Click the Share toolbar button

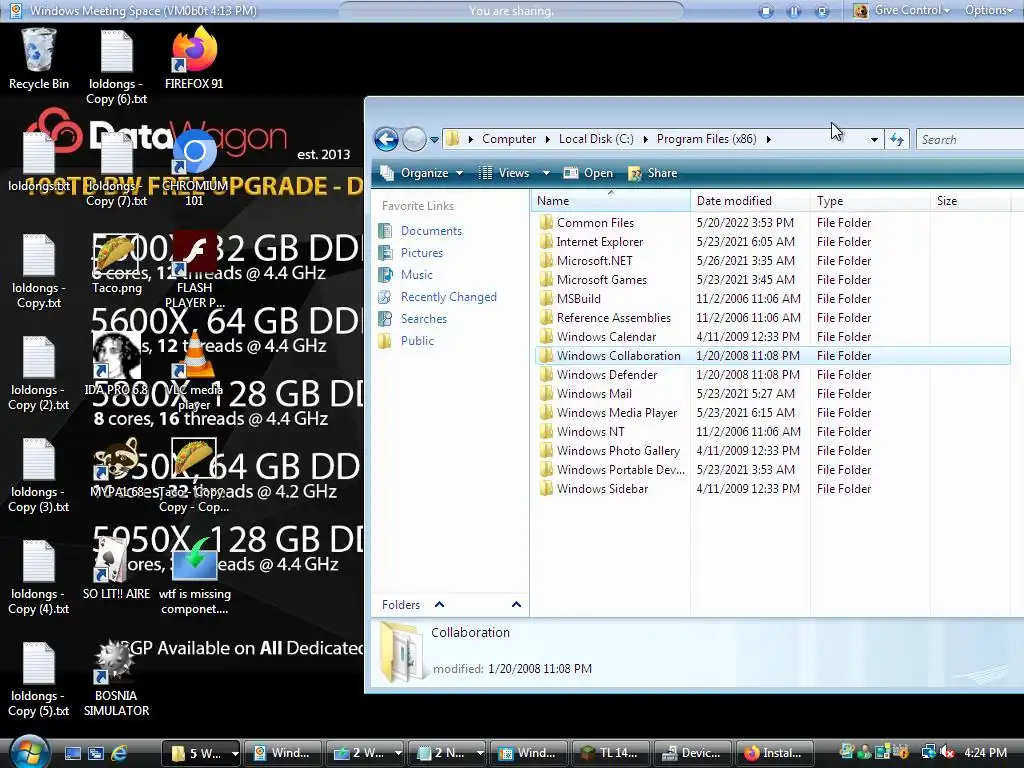pyautogui.click(x=652, y=173)
